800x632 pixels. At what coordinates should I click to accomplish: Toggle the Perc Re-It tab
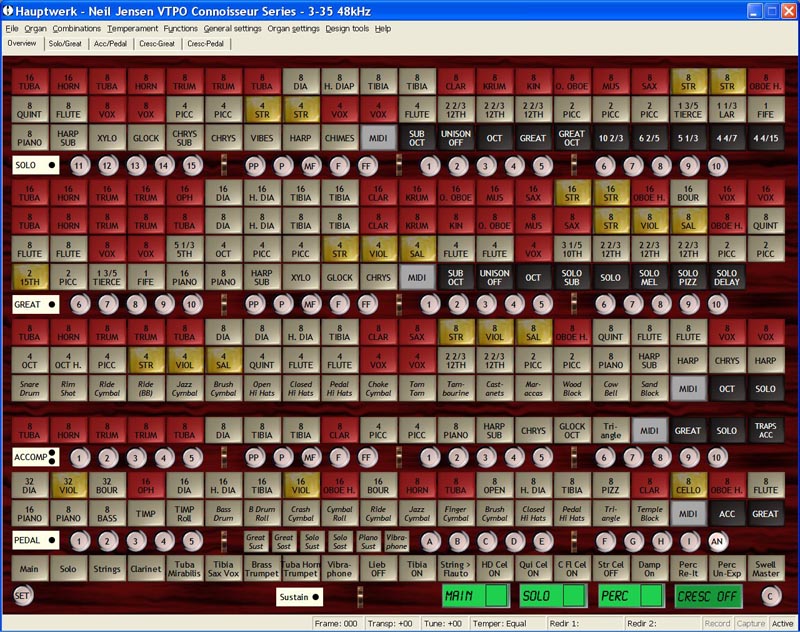point(688,569)
